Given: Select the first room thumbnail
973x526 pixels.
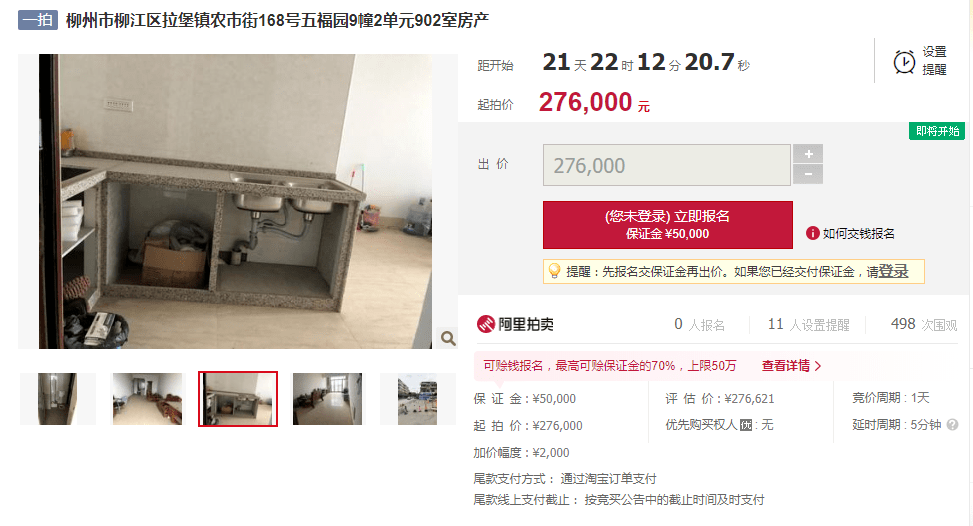Looking at the screenshot, I should (58, 399).
